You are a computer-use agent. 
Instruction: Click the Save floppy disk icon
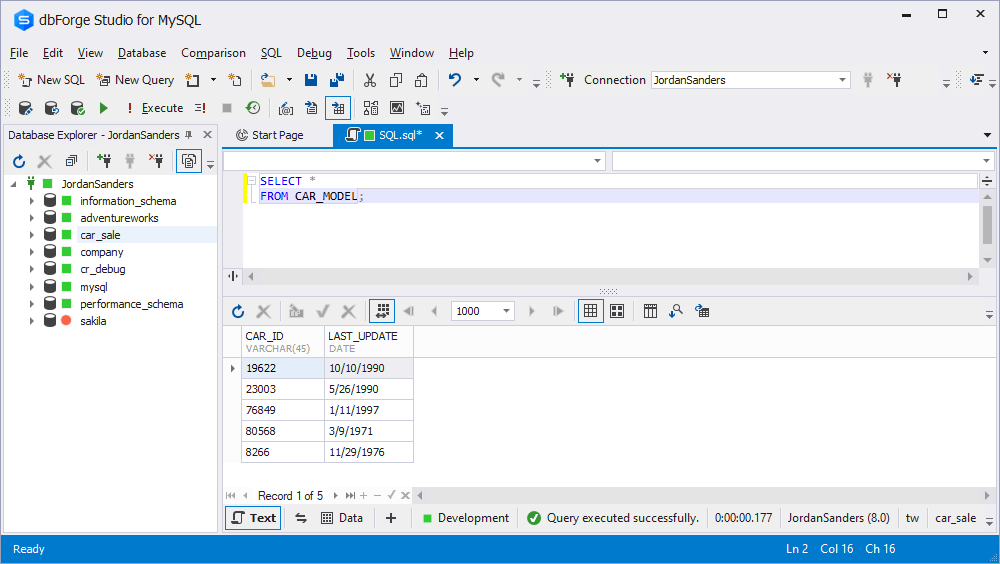click(311, 80)
